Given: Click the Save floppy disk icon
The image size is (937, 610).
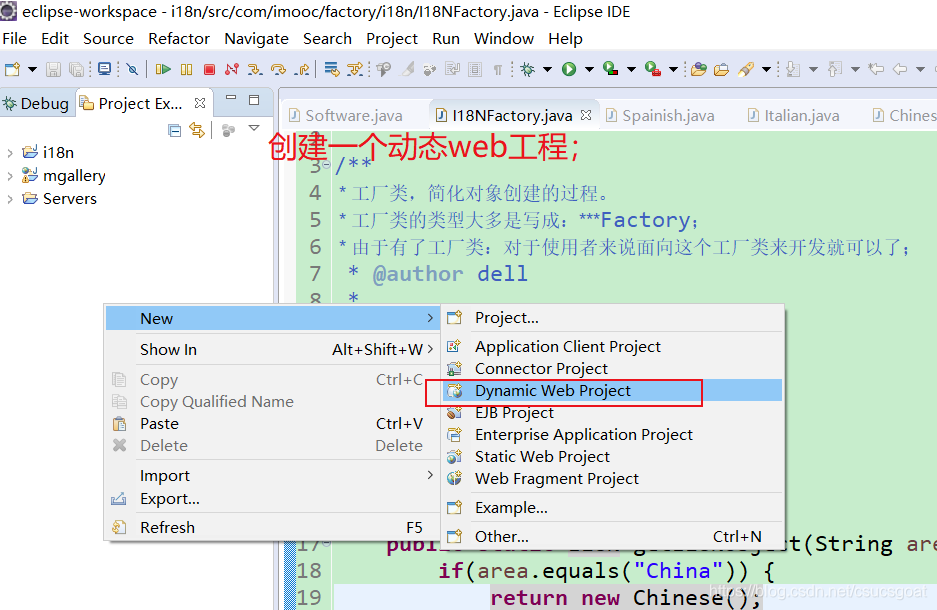Looking at the screenshot, I should [x=53, y=69].
